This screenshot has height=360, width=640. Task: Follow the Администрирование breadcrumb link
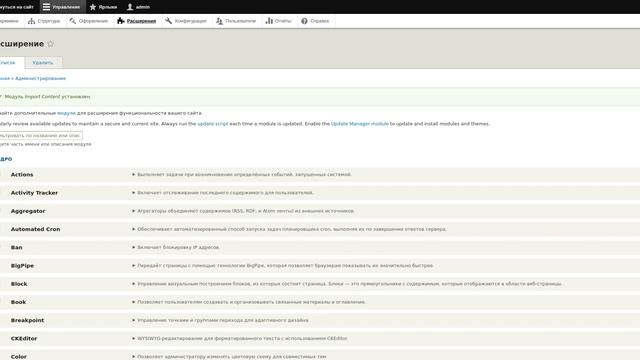40,78
